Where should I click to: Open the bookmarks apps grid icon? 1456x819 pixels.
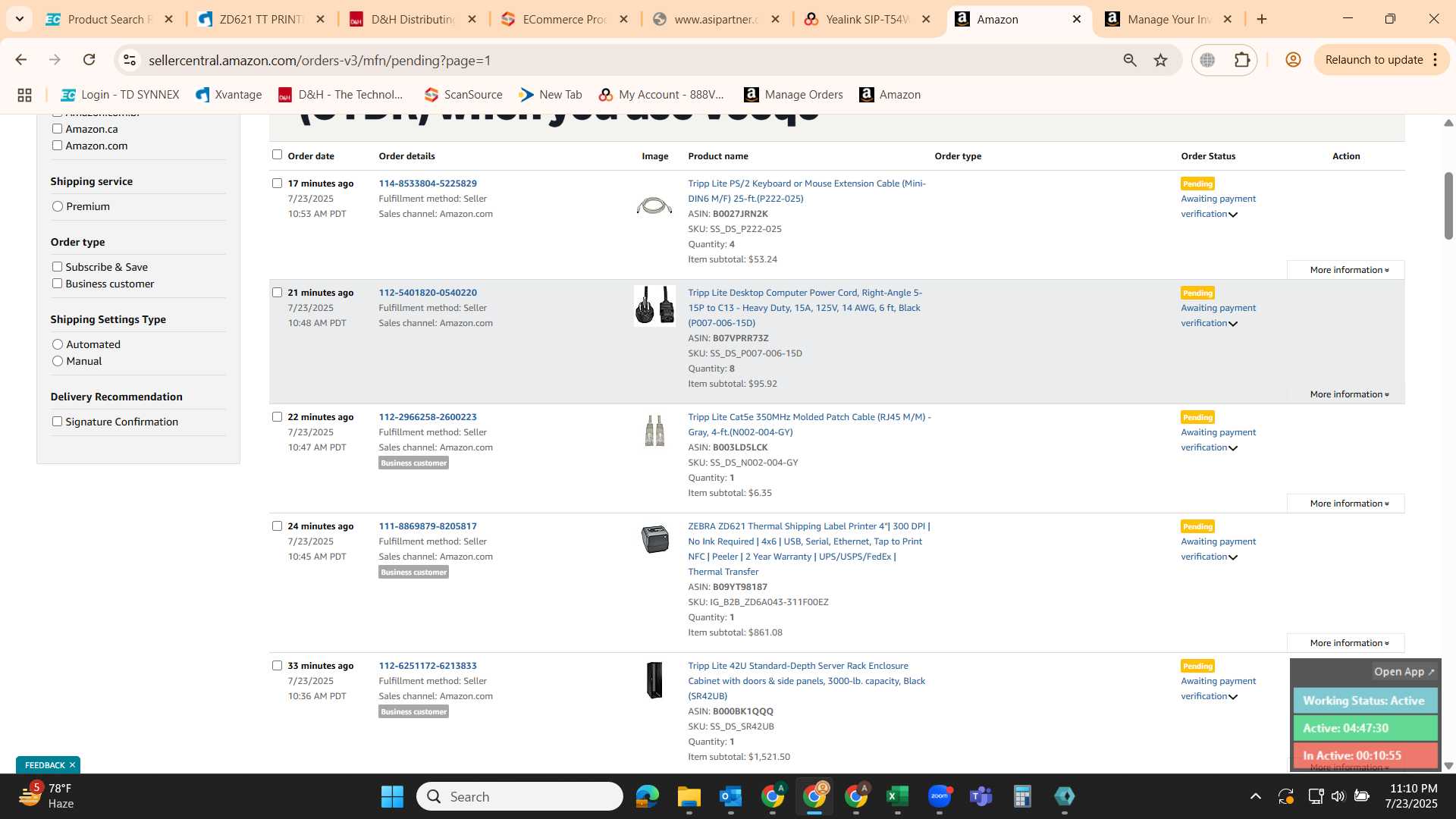coord(24,95)
